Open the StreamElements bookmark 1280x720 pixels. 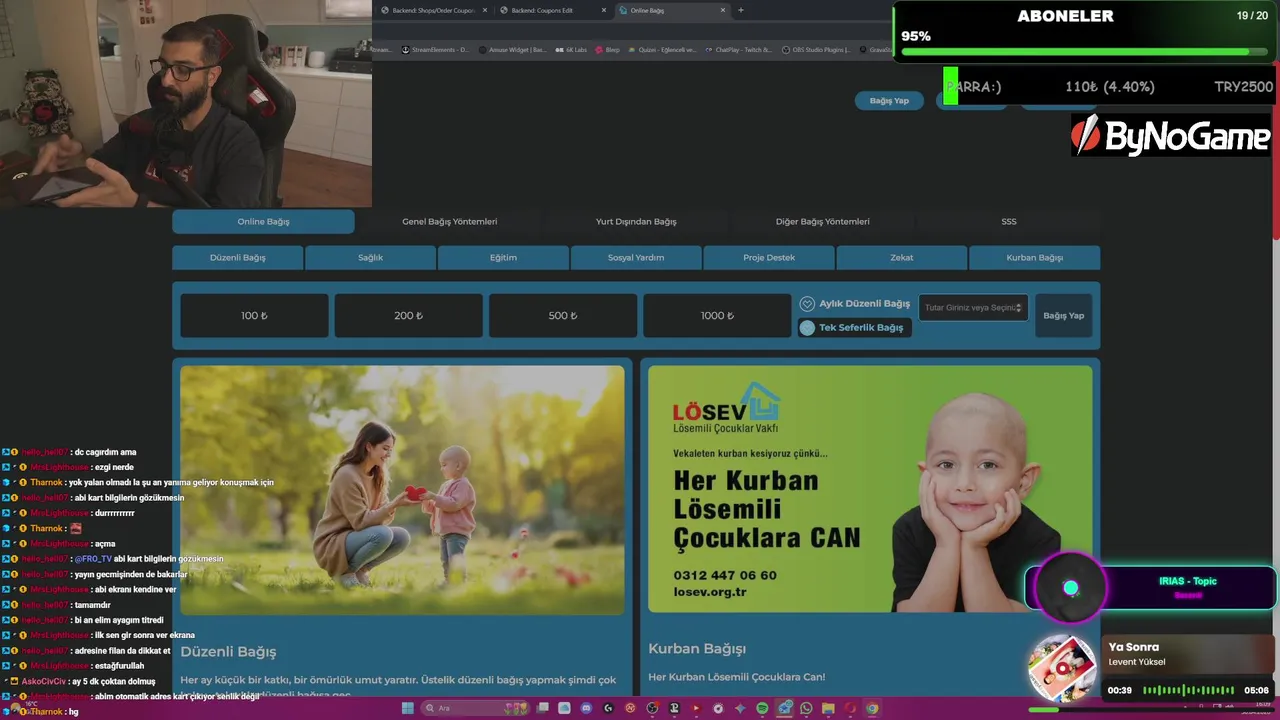click(x=435, y=49)
